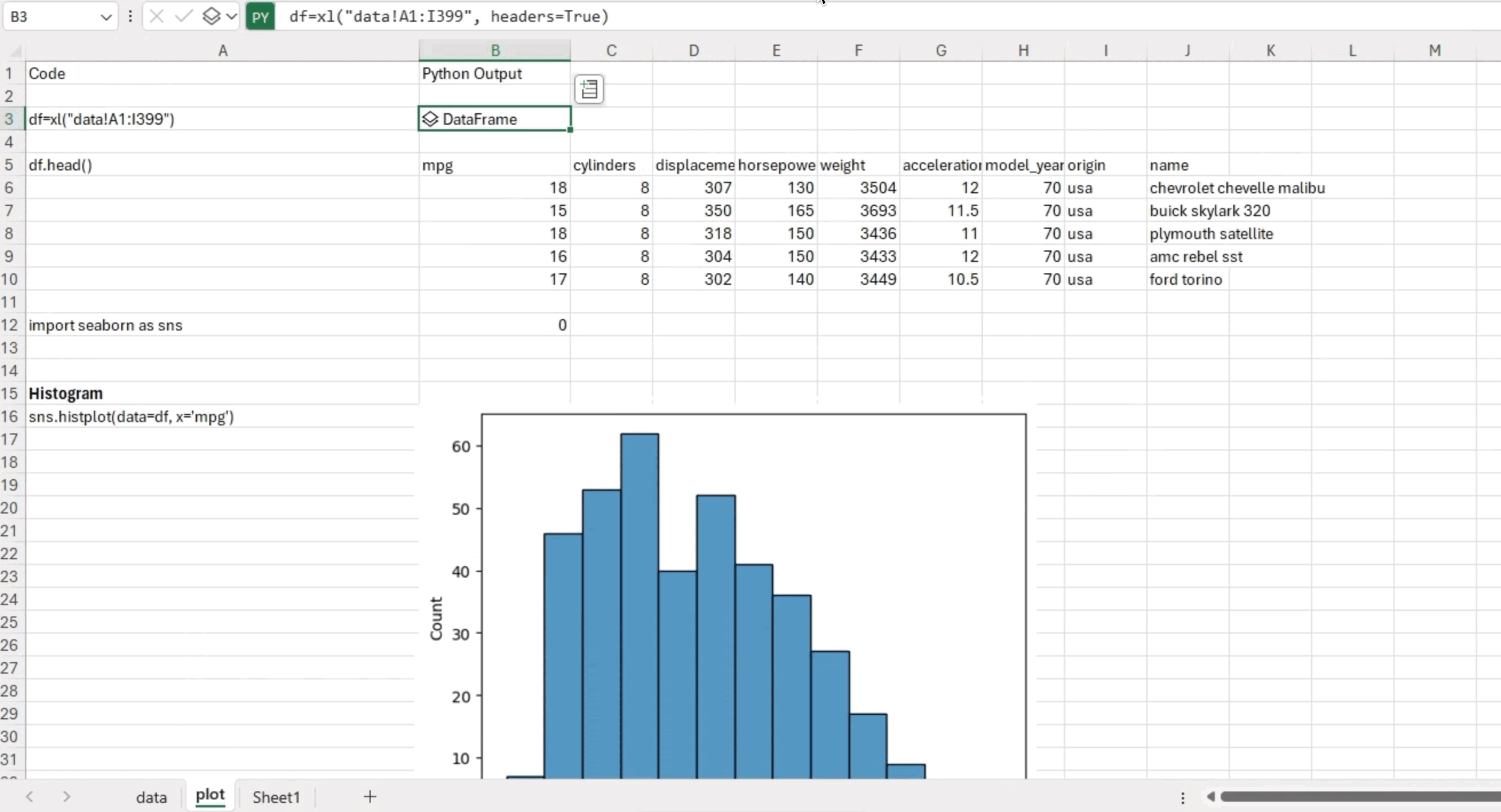
Task: Click cell A5 containing df.head()
Action: (223, 165)
